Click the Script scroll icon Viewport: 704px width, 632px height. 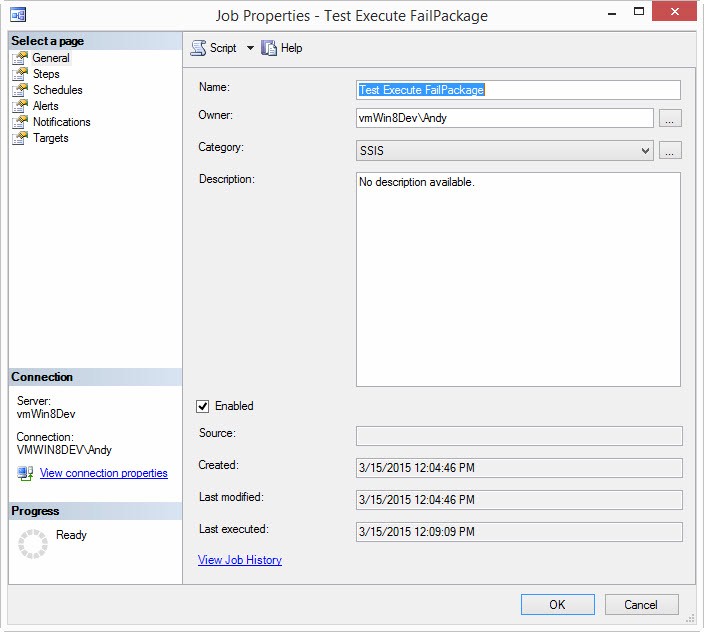click(x=198, y=48)
